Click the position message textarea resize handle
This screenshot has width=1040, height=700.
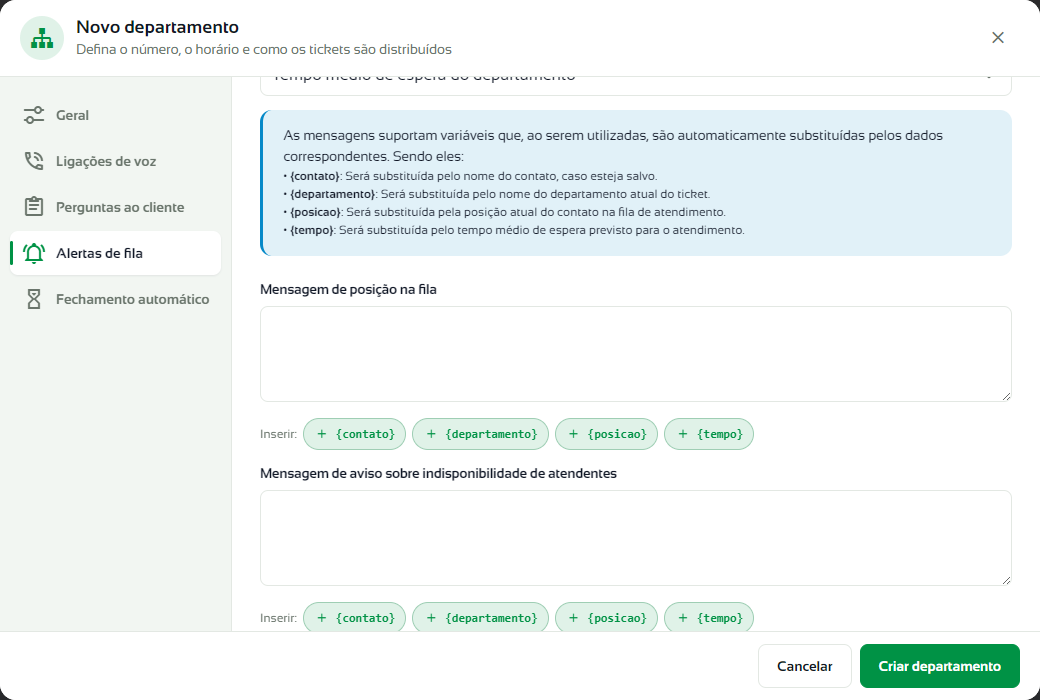point(1006,396)
